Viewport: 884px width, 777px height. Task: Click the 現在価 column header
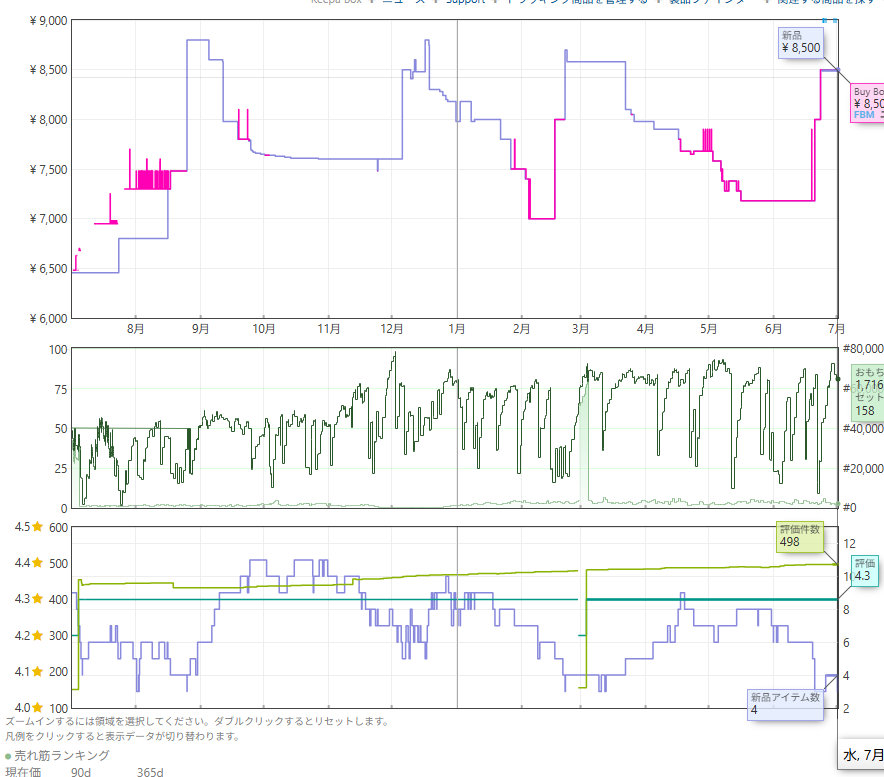23,772
